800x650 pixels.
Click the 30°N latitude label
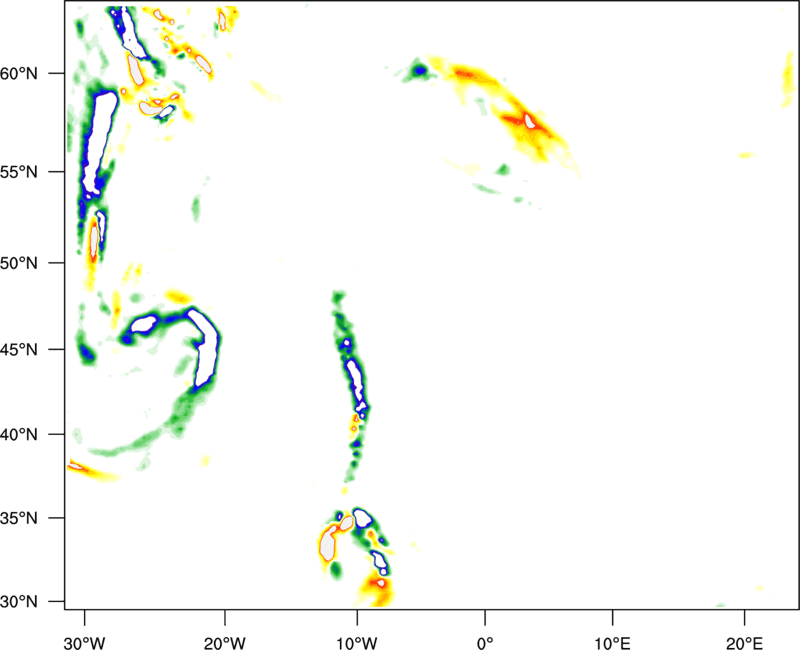[19, 602]
